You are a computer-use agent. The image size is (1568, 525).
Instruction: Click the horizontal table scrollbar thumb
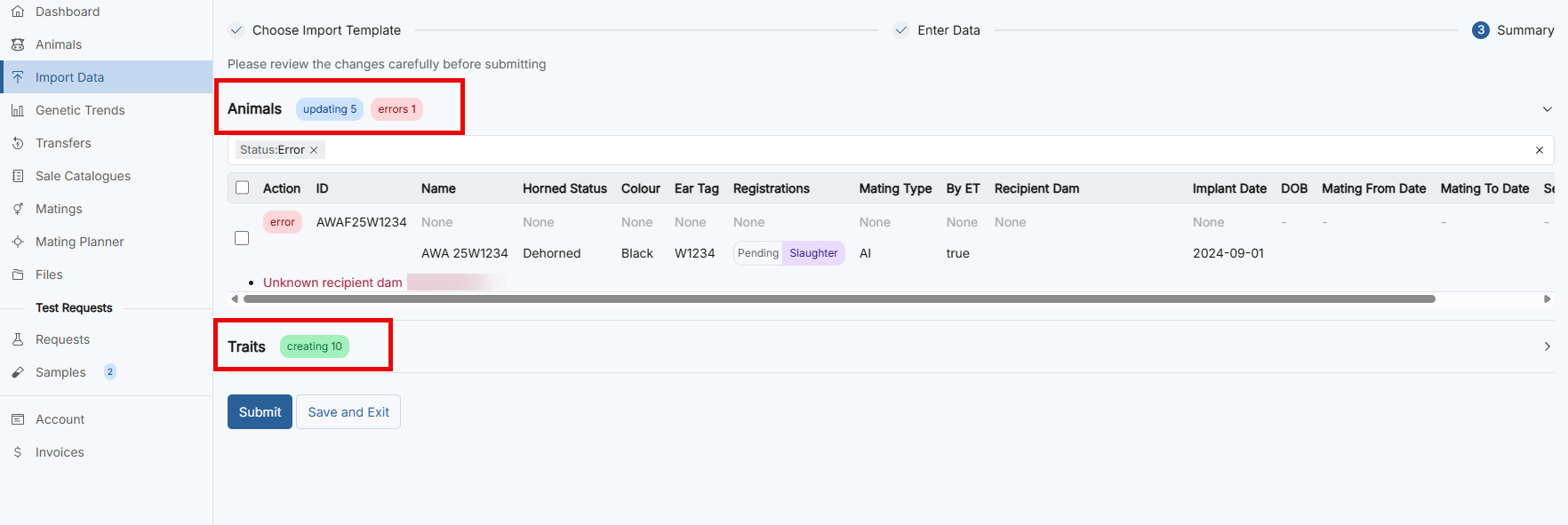click(839, 299)
